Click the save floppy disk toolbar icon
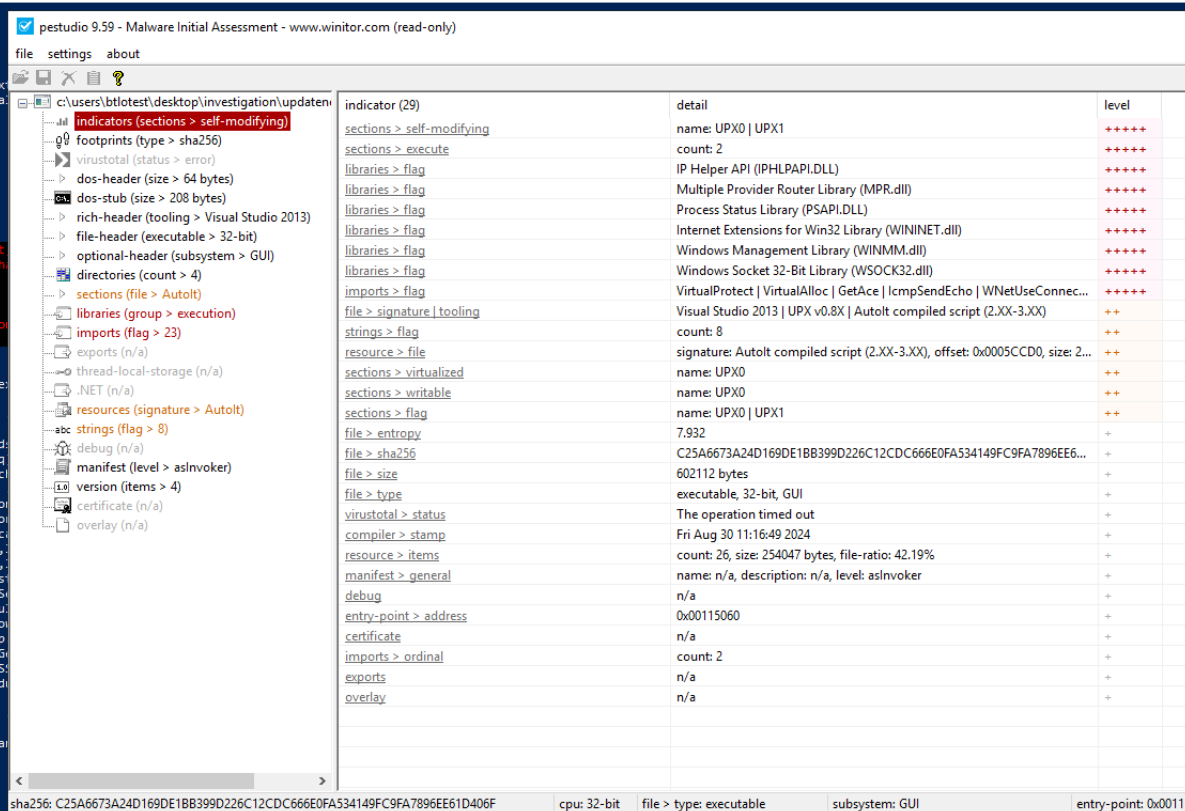 [44, 78]
